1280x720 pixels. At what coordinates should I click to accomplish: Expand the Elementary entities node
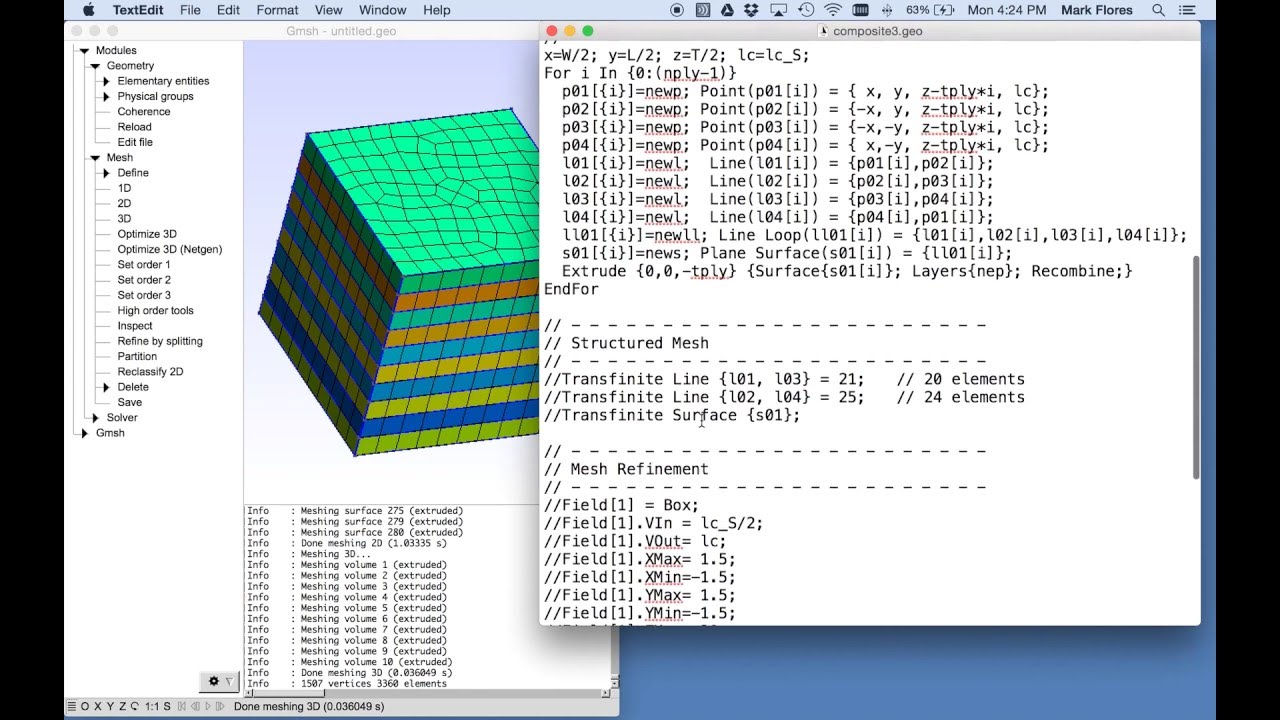(x=106, y=81)
